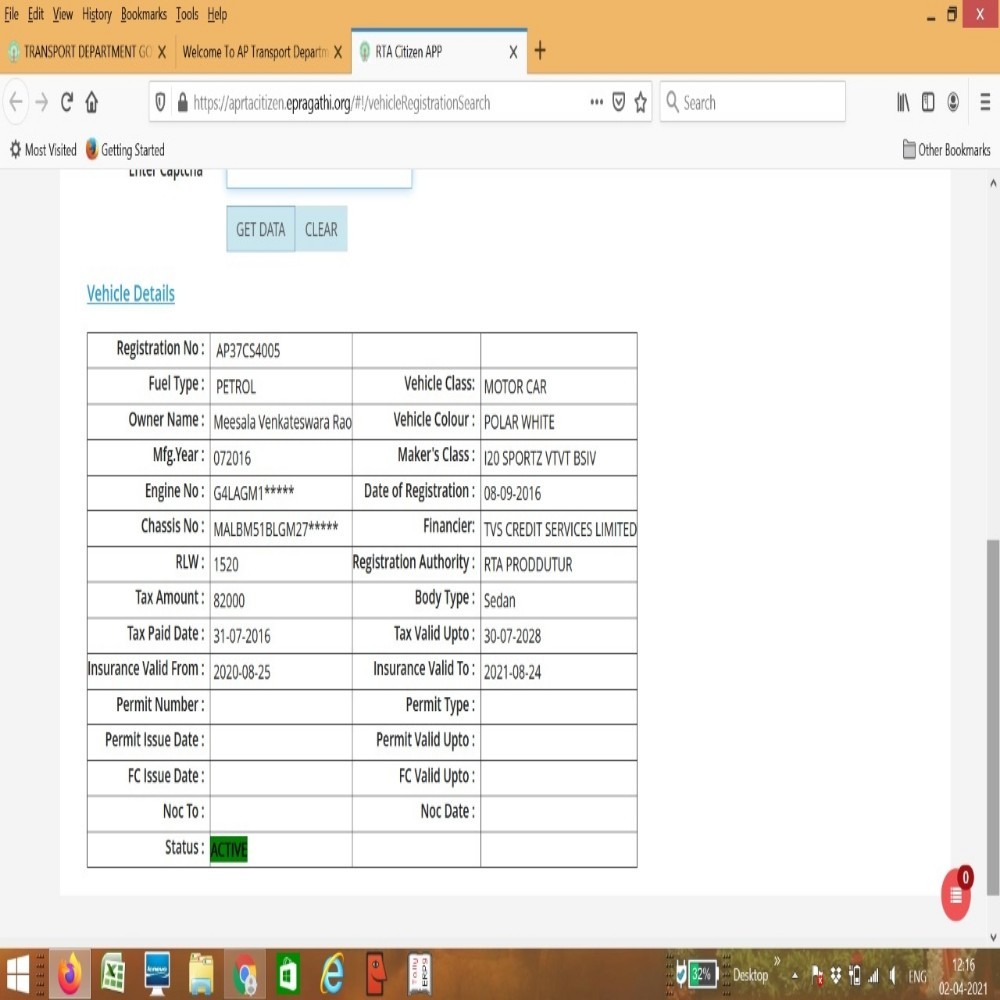Open the Vehicle Details link
The width and height of the screenshot is (1000, 1000).
click(131, 293)
